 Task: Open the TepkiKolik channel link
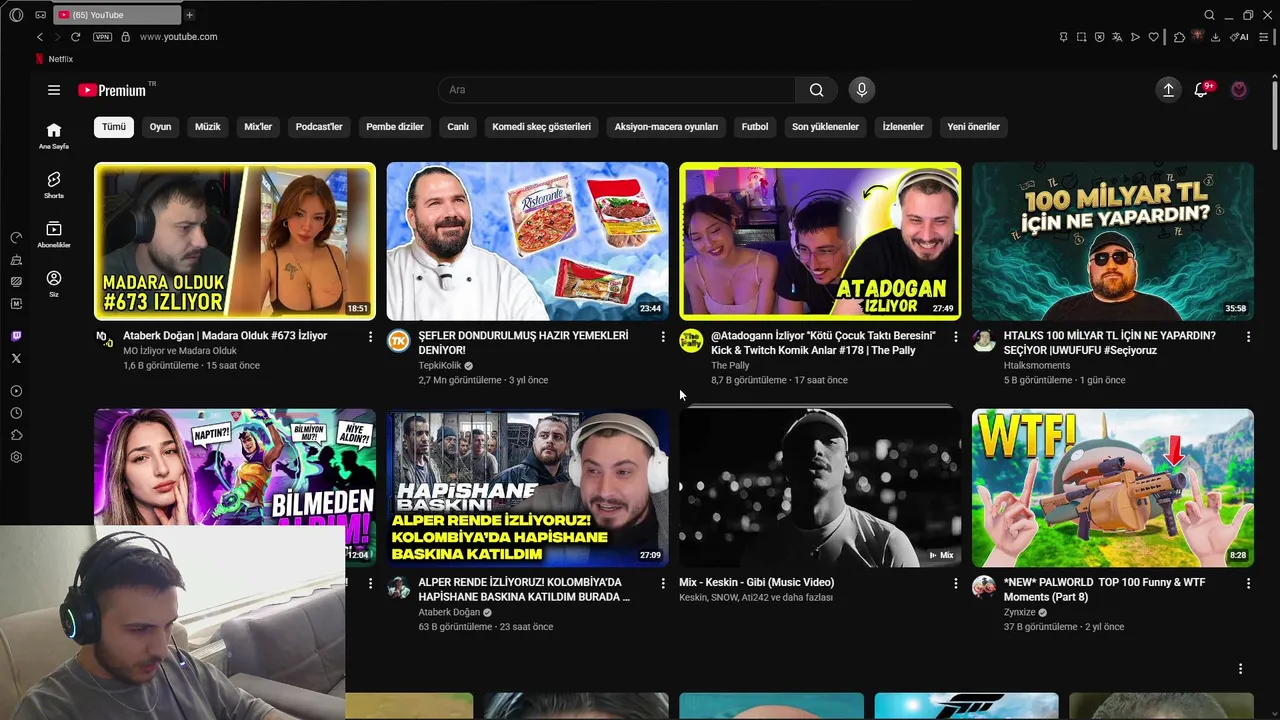pyautogui.click(x=440, y=366)
